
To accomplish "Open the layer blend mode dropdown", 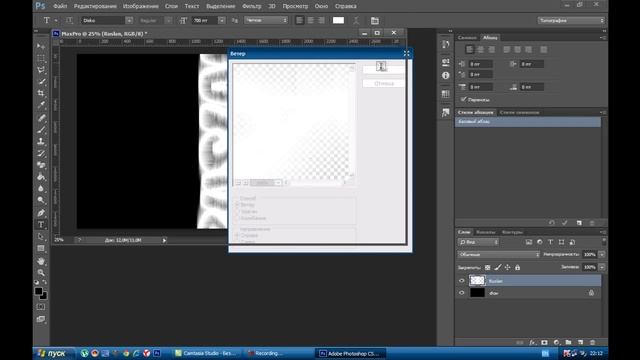I will tap(498, 254).
